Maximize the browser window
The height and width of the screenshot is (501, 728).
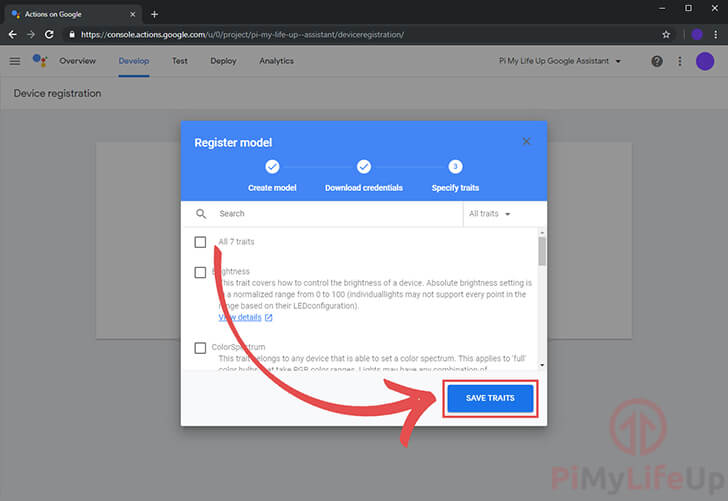688,8
